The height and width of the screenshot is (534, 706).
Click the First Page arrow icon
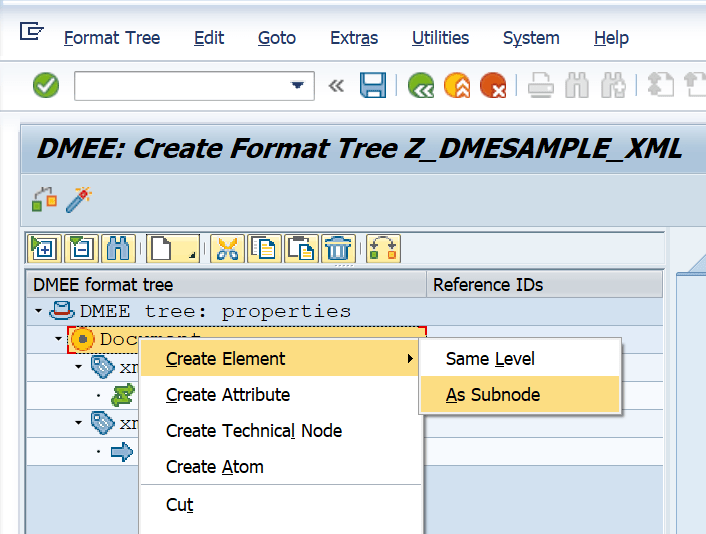(x=661, y=85)
